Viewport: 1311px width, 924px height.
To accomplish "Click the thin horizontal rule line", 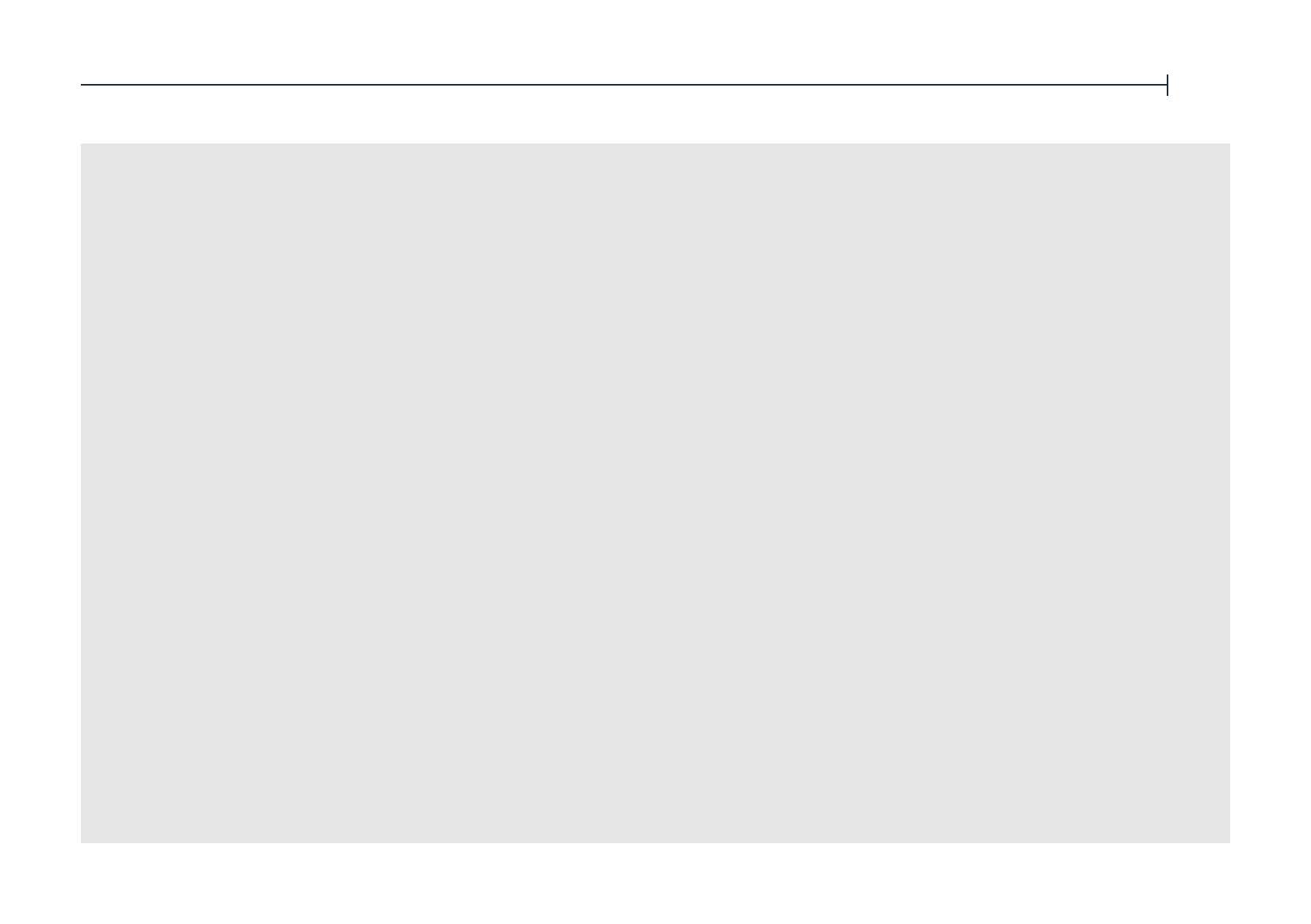I will [x=624, y=85].
